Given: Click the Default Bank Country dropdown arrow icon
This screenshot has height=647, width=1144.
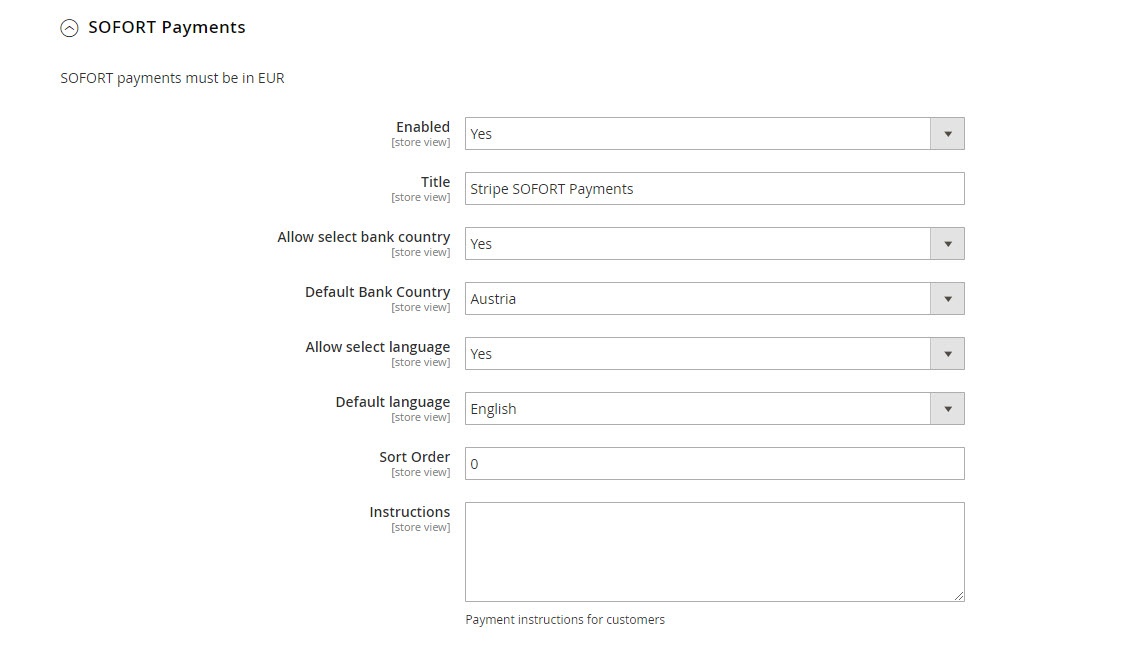Looking at the screenshot, I should pyautogui.click(x=947, y=298).
